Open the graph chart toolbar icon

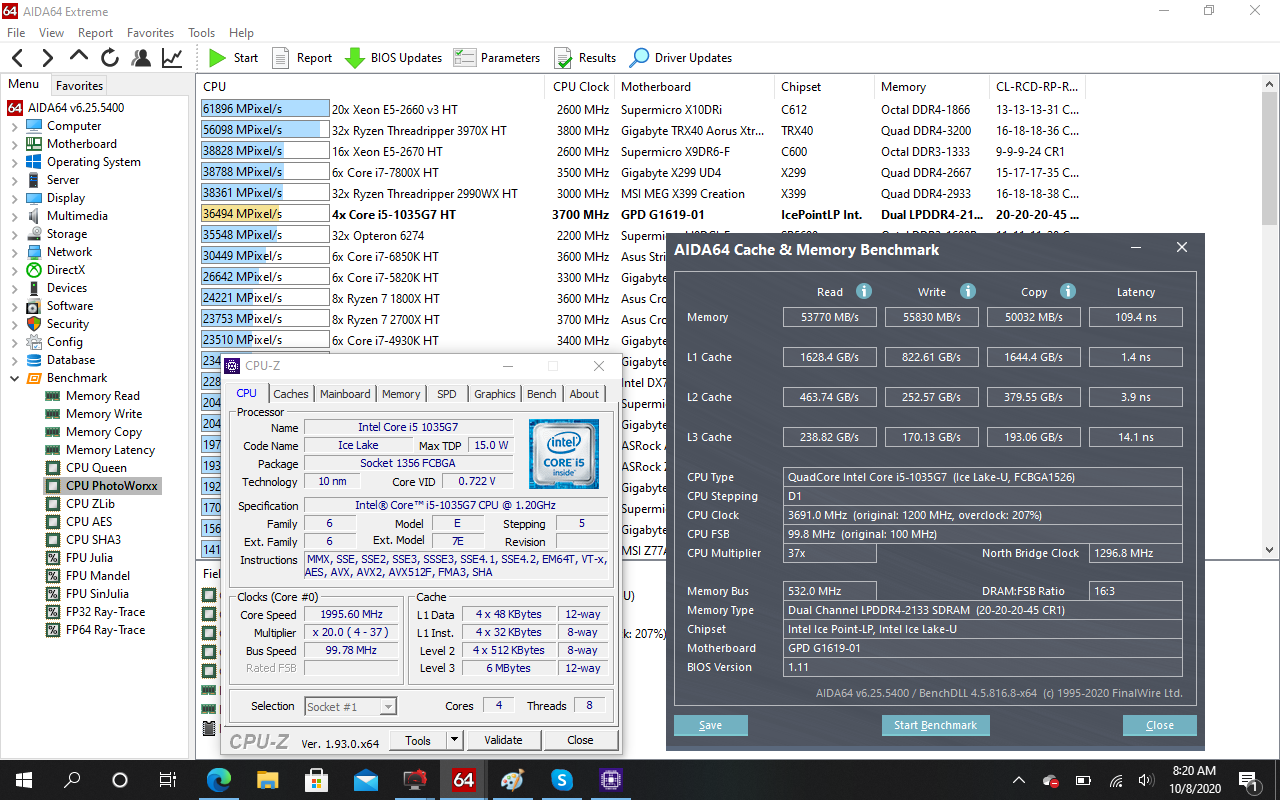click(172, 58)
